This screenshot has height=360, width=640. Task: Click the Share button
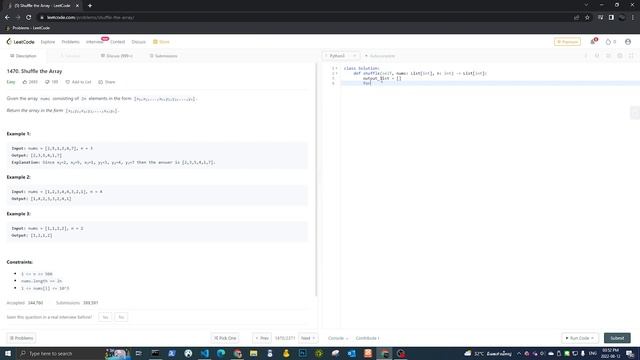[x=107, y=82]
